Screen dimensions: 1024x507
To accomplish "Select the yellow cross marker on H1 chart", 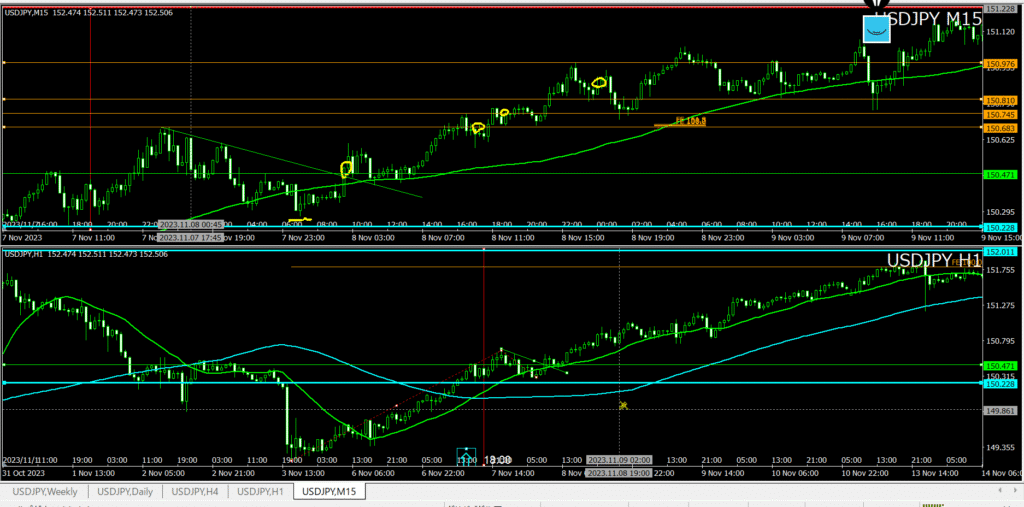I will (622, 405).
